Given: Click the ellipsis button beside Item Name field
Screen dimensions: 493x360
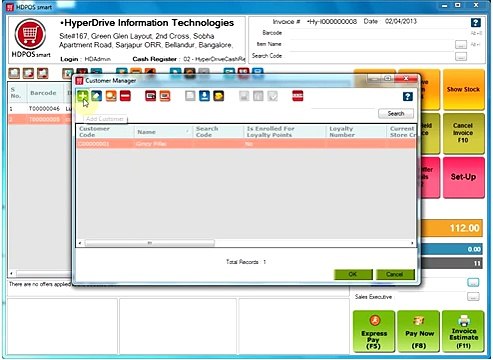Looking at the screenshot, I should click(x=461, y=45).
